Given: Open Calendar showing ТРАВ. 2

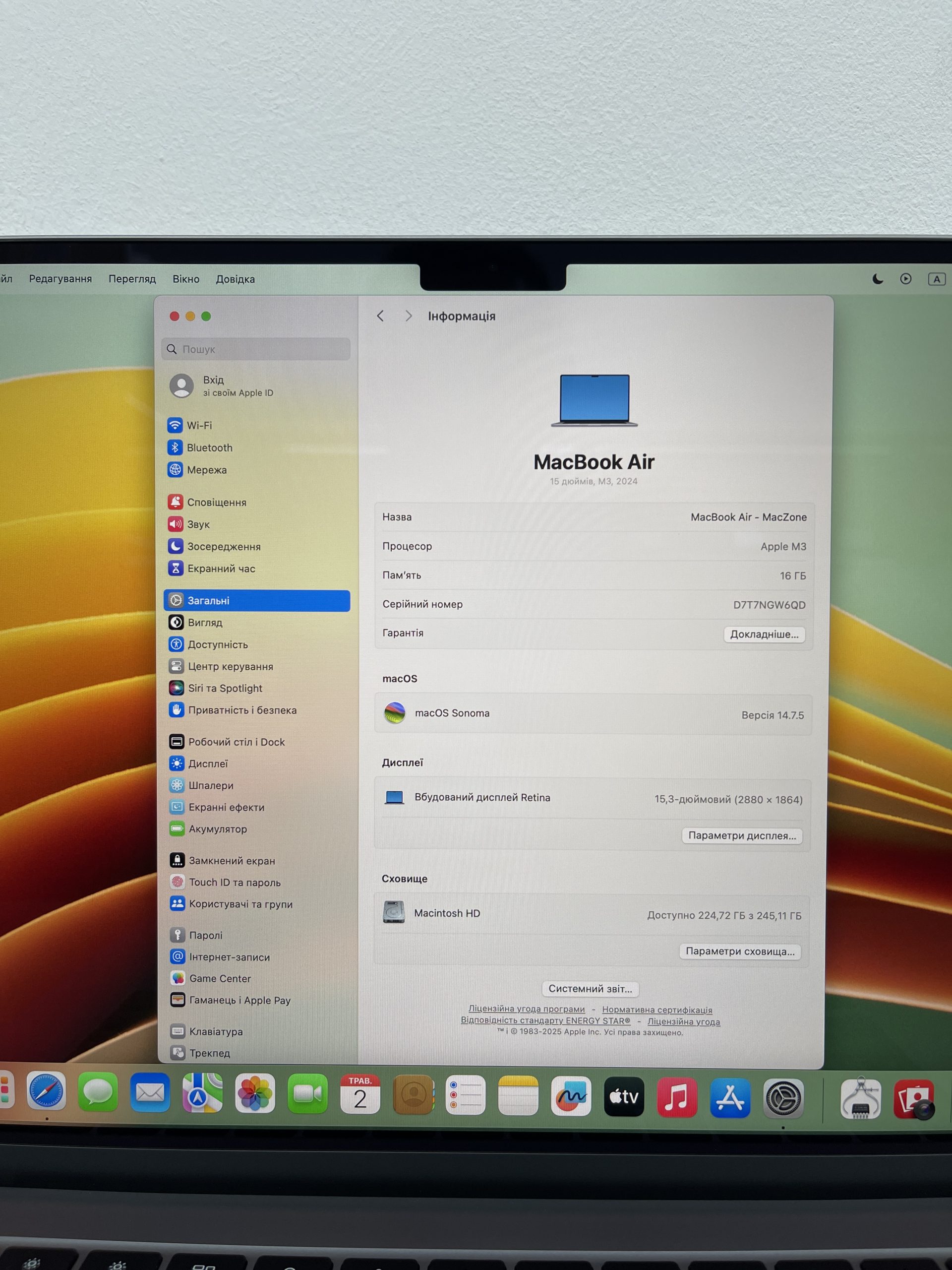Looking at the screenshot, I should [360, 1094].
